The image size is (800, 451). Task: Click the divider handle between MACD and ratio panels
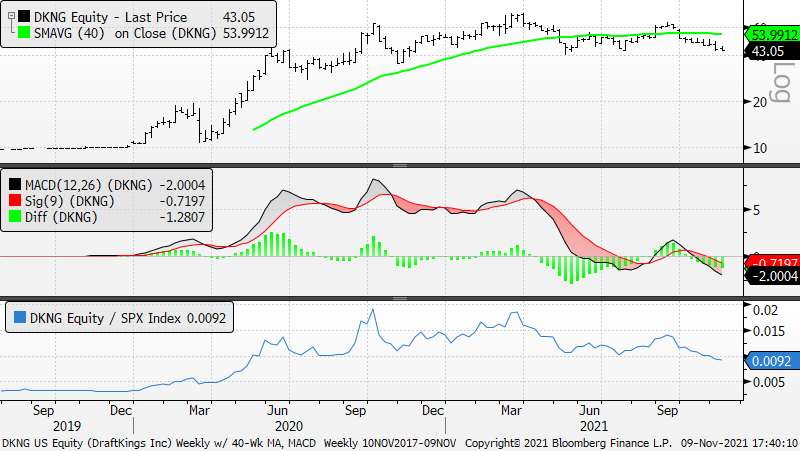pyautogui.click(x=399, y=298)
